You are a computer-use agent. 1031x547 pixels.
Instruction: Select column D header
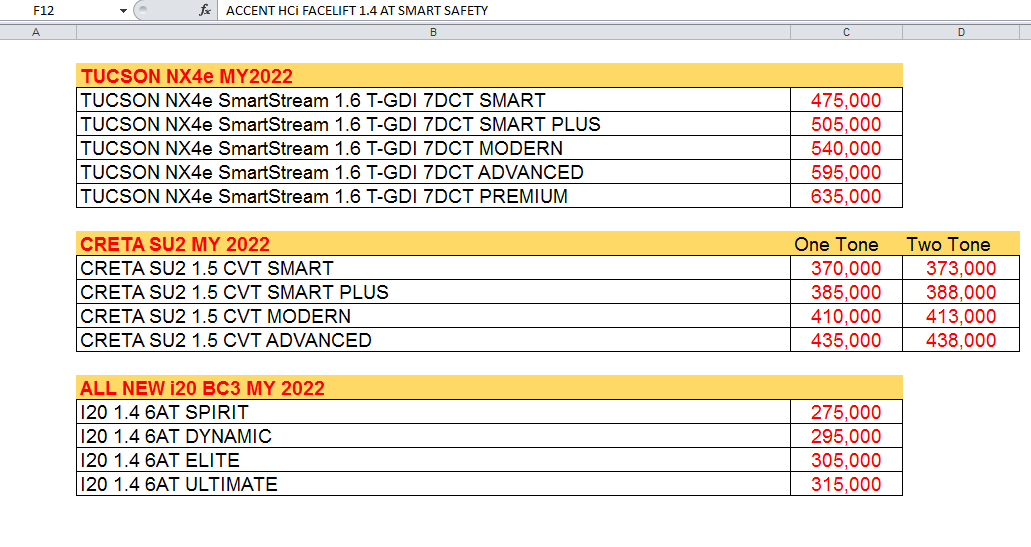coord(961,32)
